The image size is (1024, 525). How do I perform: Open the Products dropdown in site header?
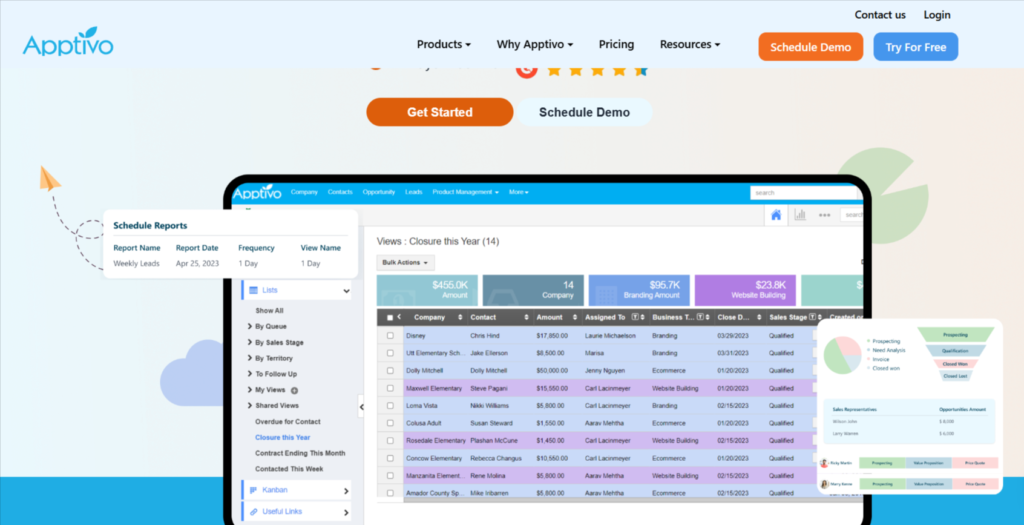(x=443, y=44)
